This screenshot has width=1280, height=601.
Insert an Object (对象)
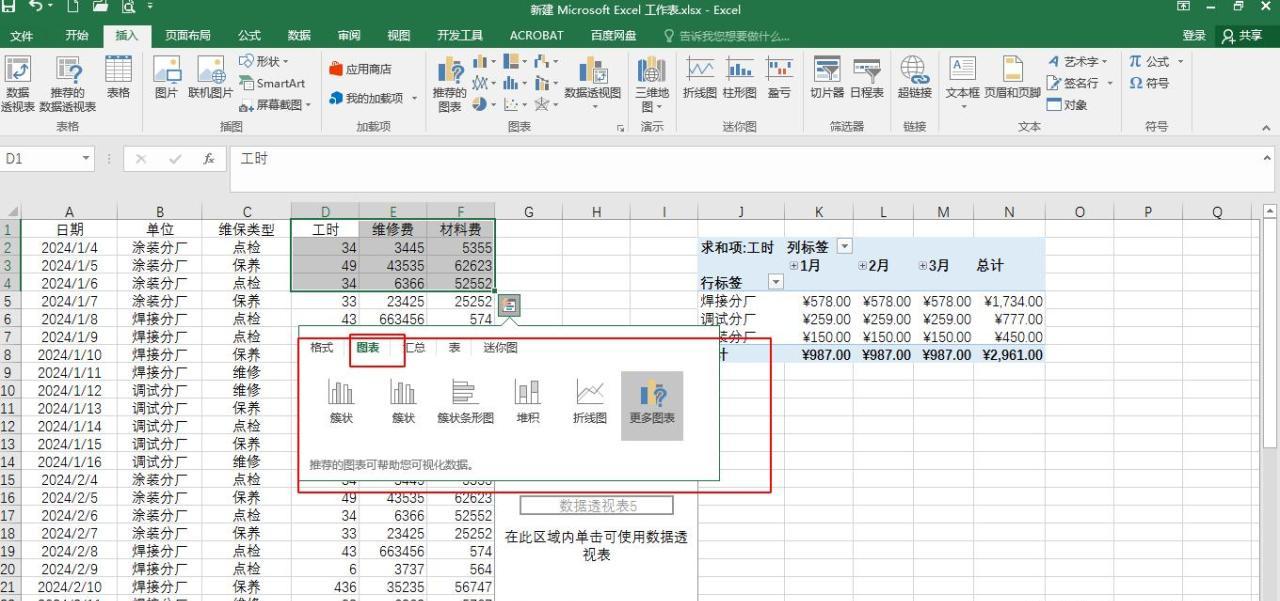click(1067, 105)
